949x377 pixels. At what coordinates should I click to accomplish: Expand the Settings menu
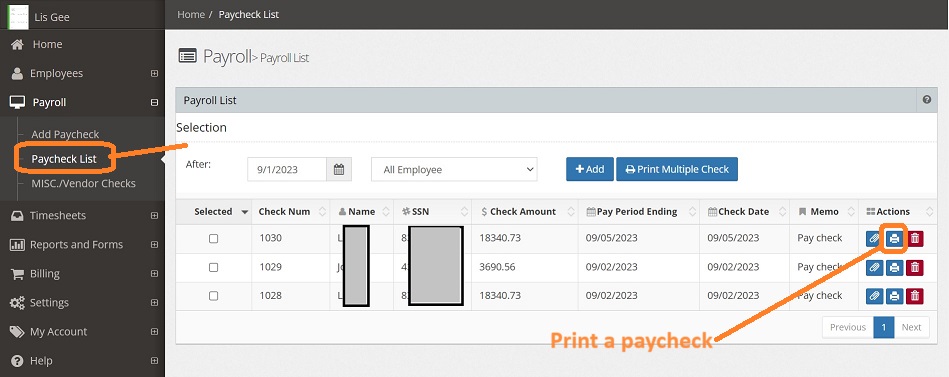coord(154,303)
